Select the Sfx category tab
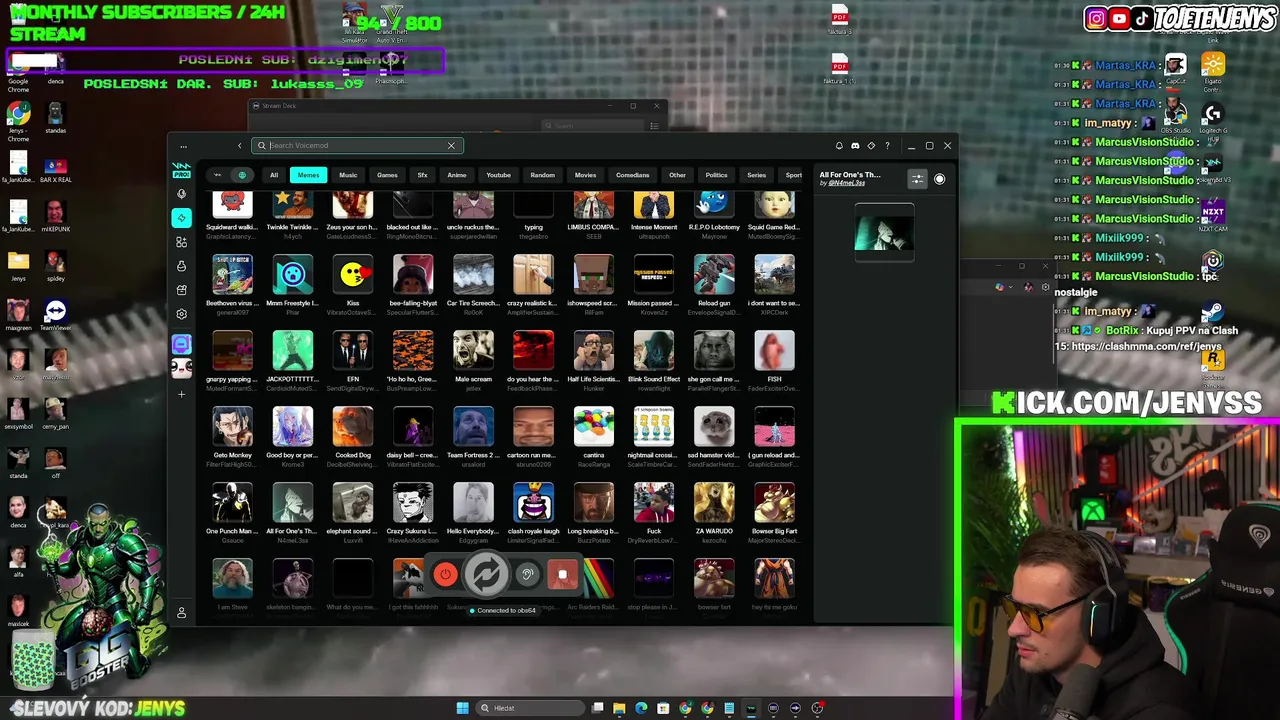 click(x=422, y=175)
